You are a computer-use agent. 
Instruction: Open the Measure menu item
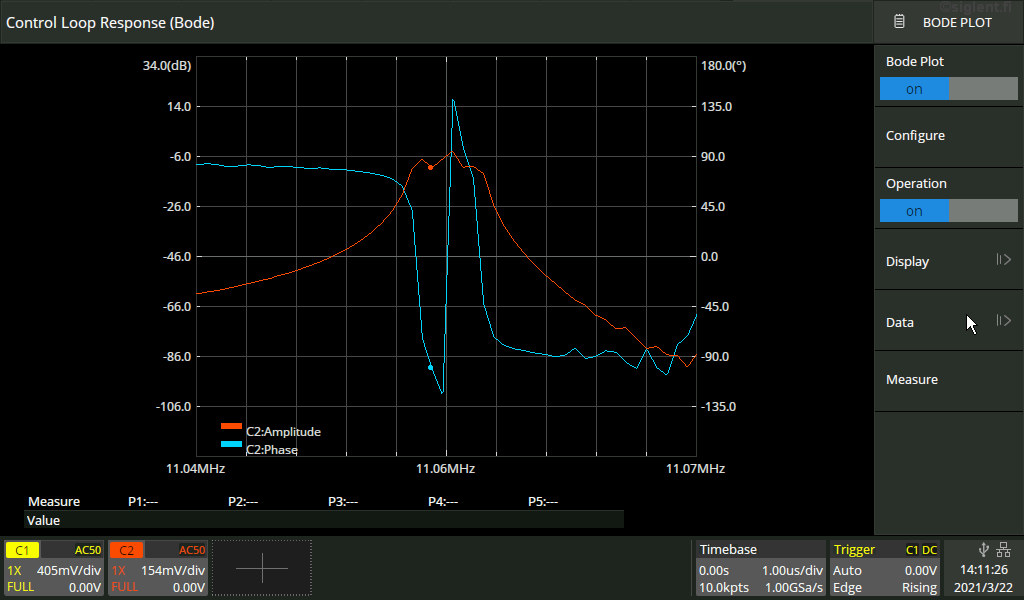[948, 380]
